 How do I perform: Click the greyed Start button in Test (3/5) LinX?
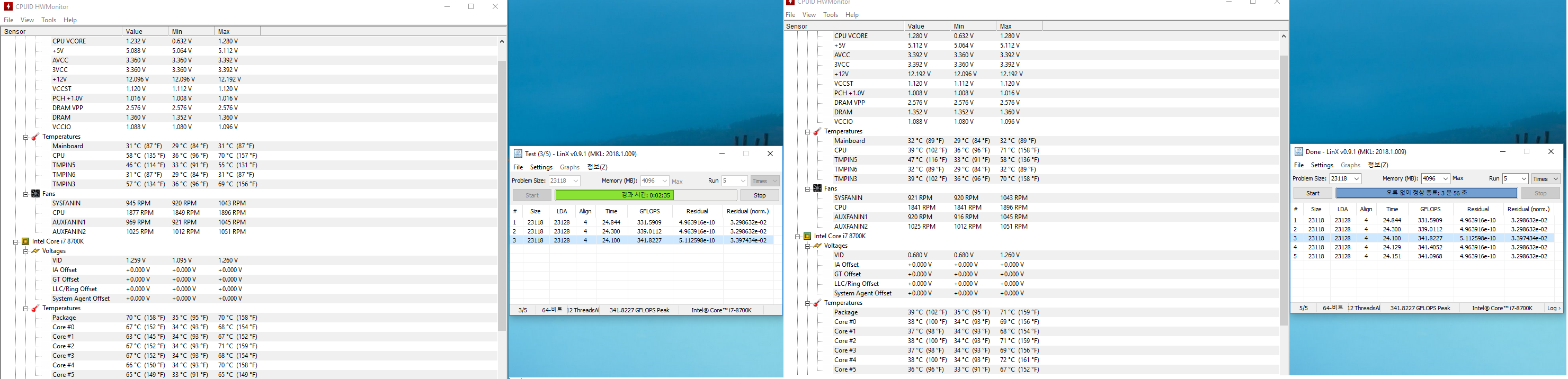click(x=532, y=195)
